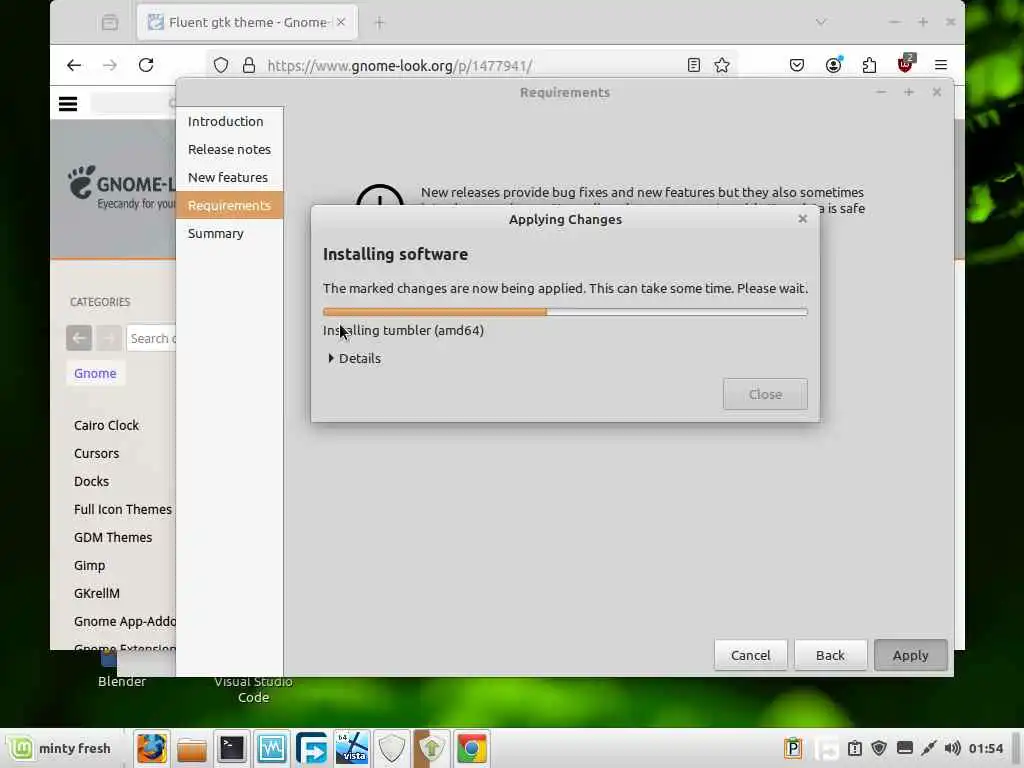
Task: Open the system monitor taskbar icon
Action: point(272,748)
